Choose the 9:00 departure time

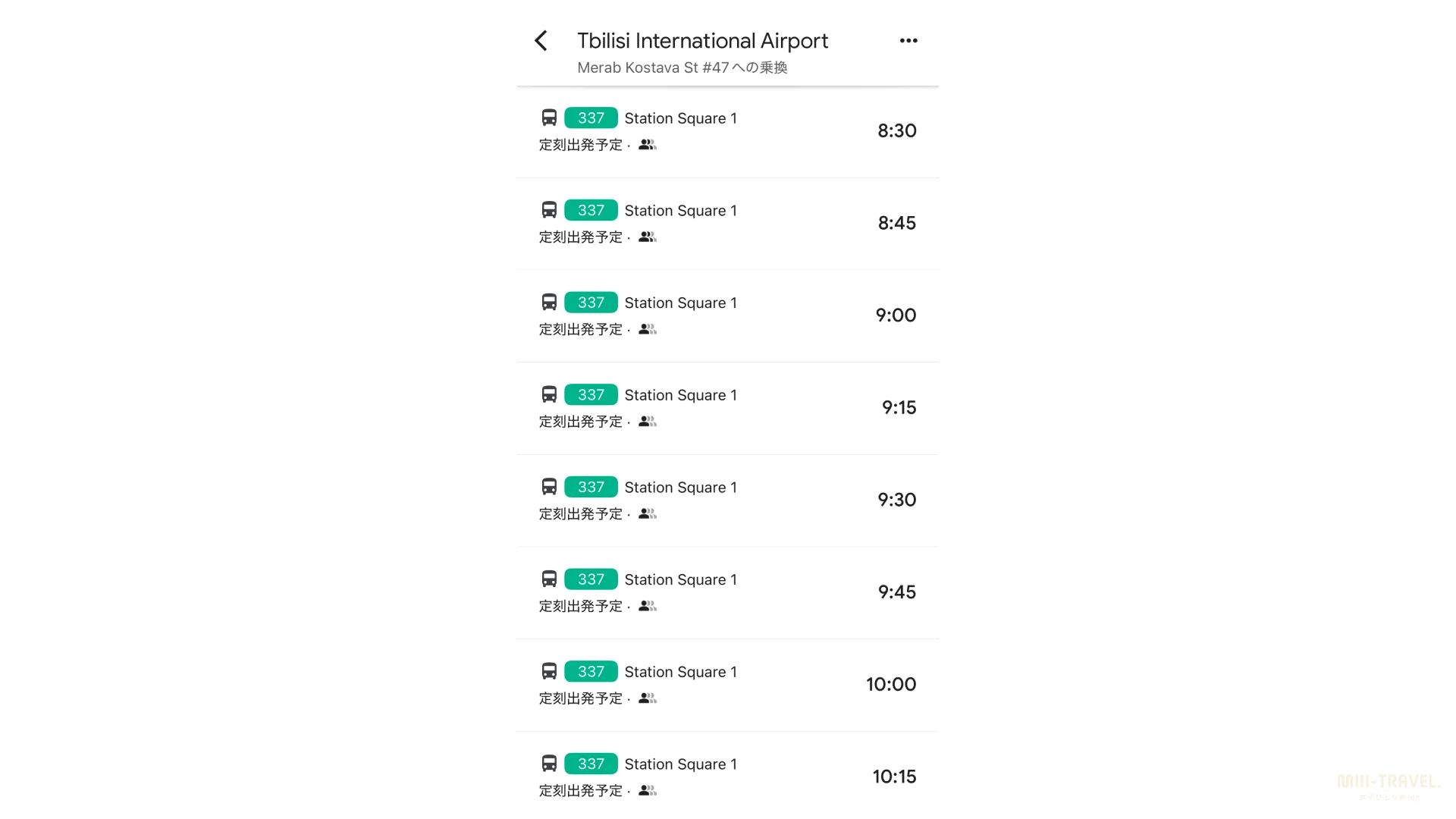896,315
